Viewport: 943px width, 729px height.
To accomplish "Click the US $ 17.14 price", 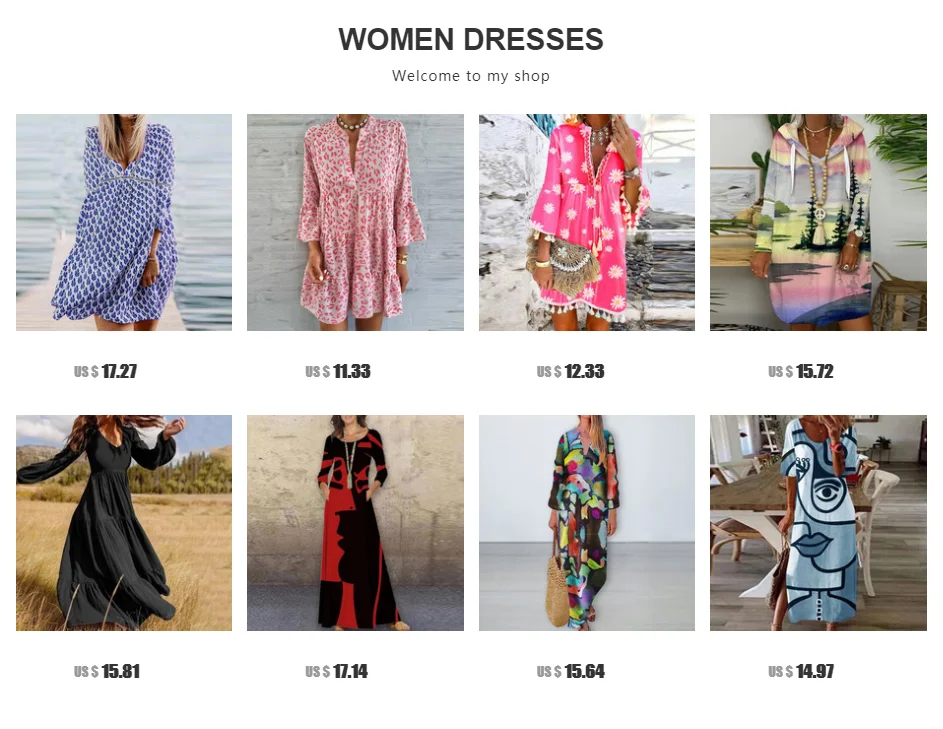I will click(x=337, y=671).
